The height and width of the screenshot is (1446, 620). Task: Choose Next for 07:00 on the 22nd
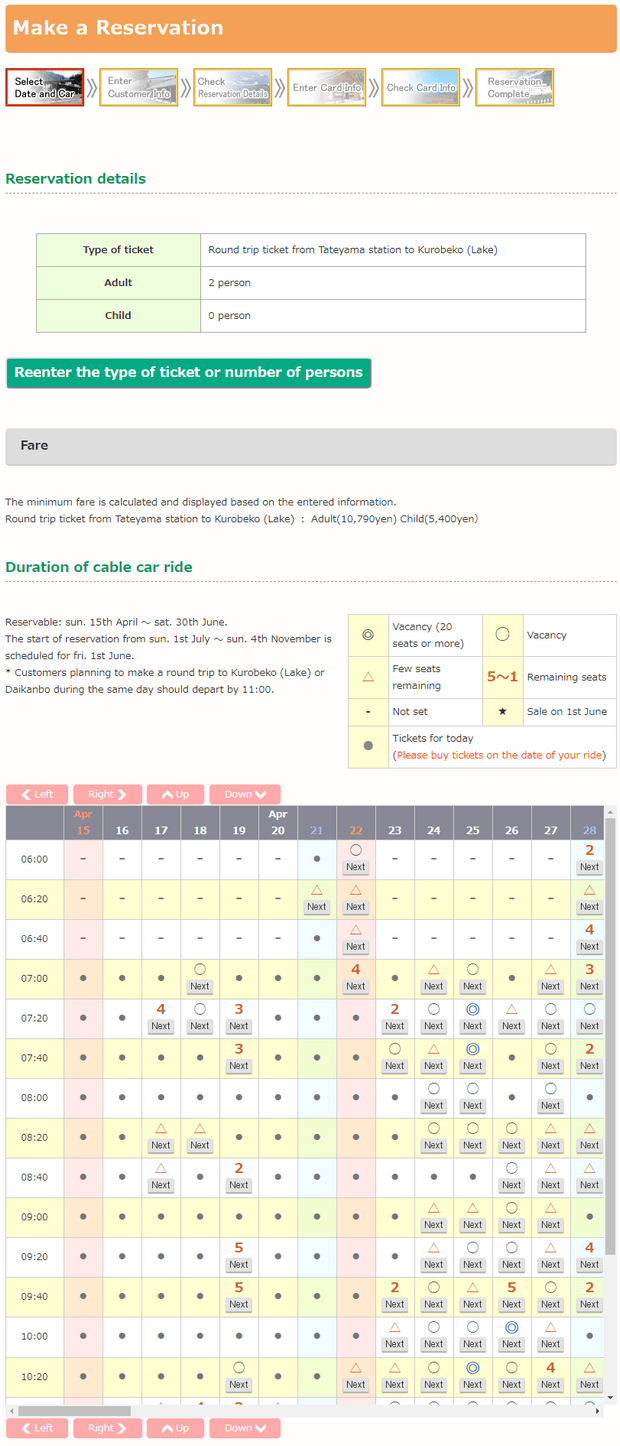[356, 986]
